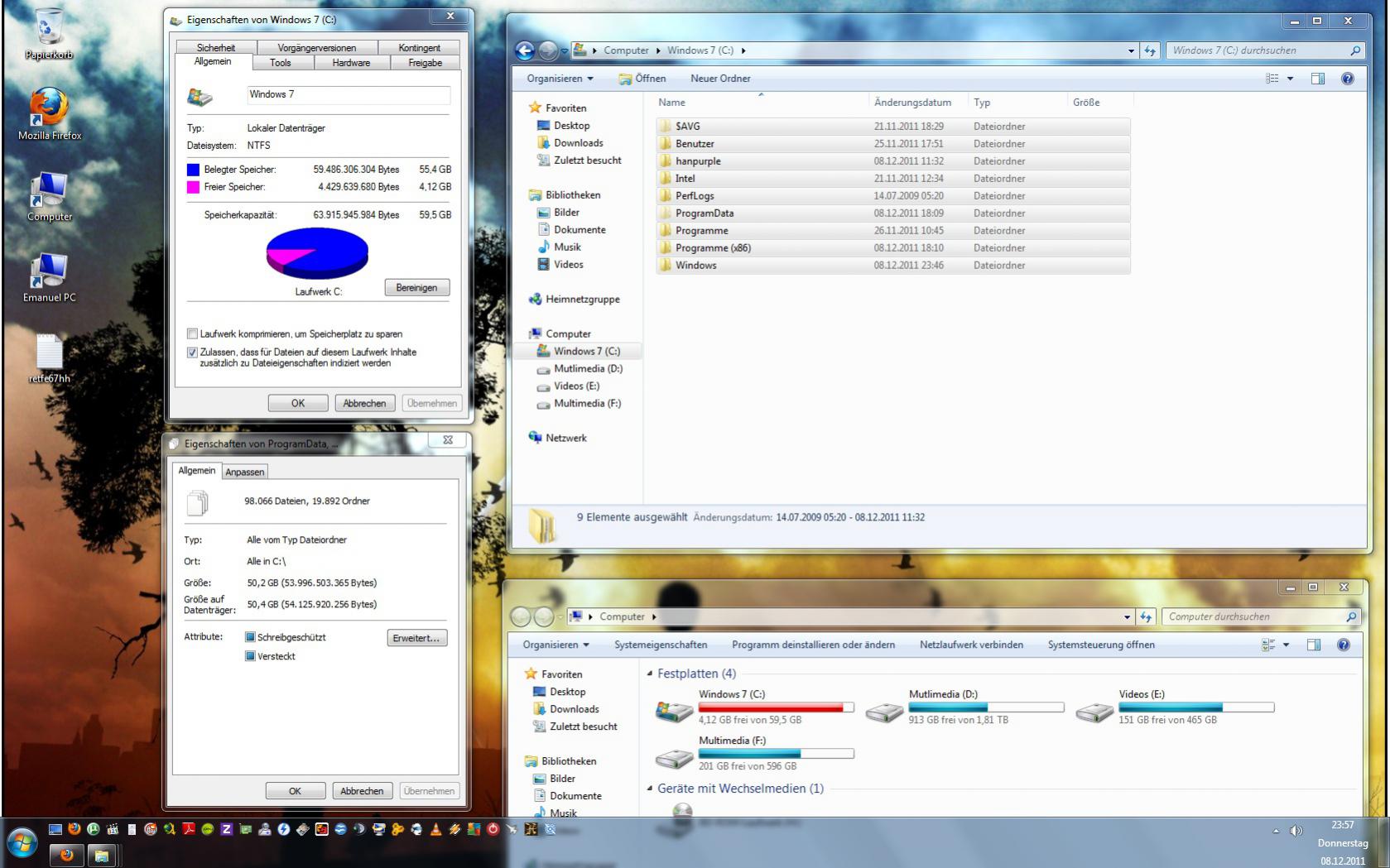Click the Windows Explorer taskbar button
The image size is (1390, 868).
[102, 855]
